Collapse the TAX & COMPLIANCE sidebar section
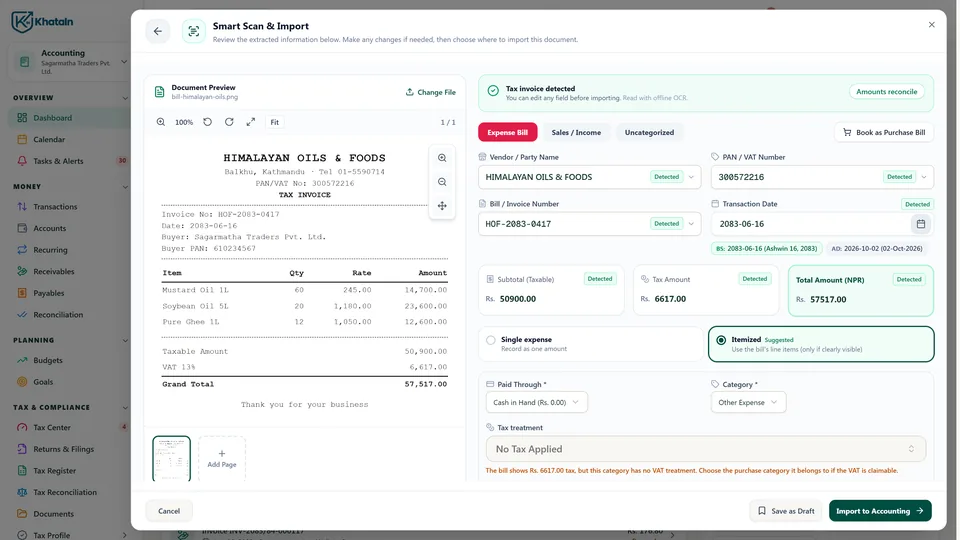960x540 pixels. (125, 408)
